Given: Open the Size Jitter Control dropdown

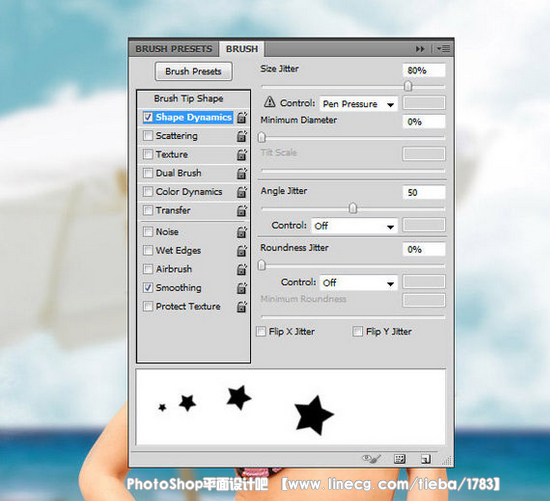Looking at the screenshot, I should pos(358,104).
